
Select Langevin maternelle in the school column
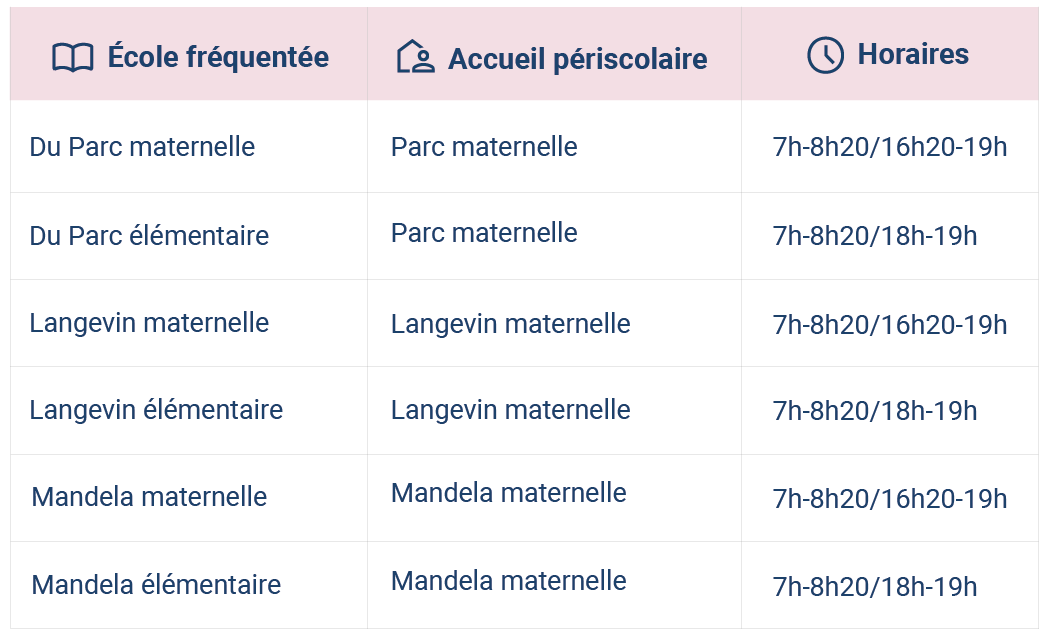tap(149, 323)
